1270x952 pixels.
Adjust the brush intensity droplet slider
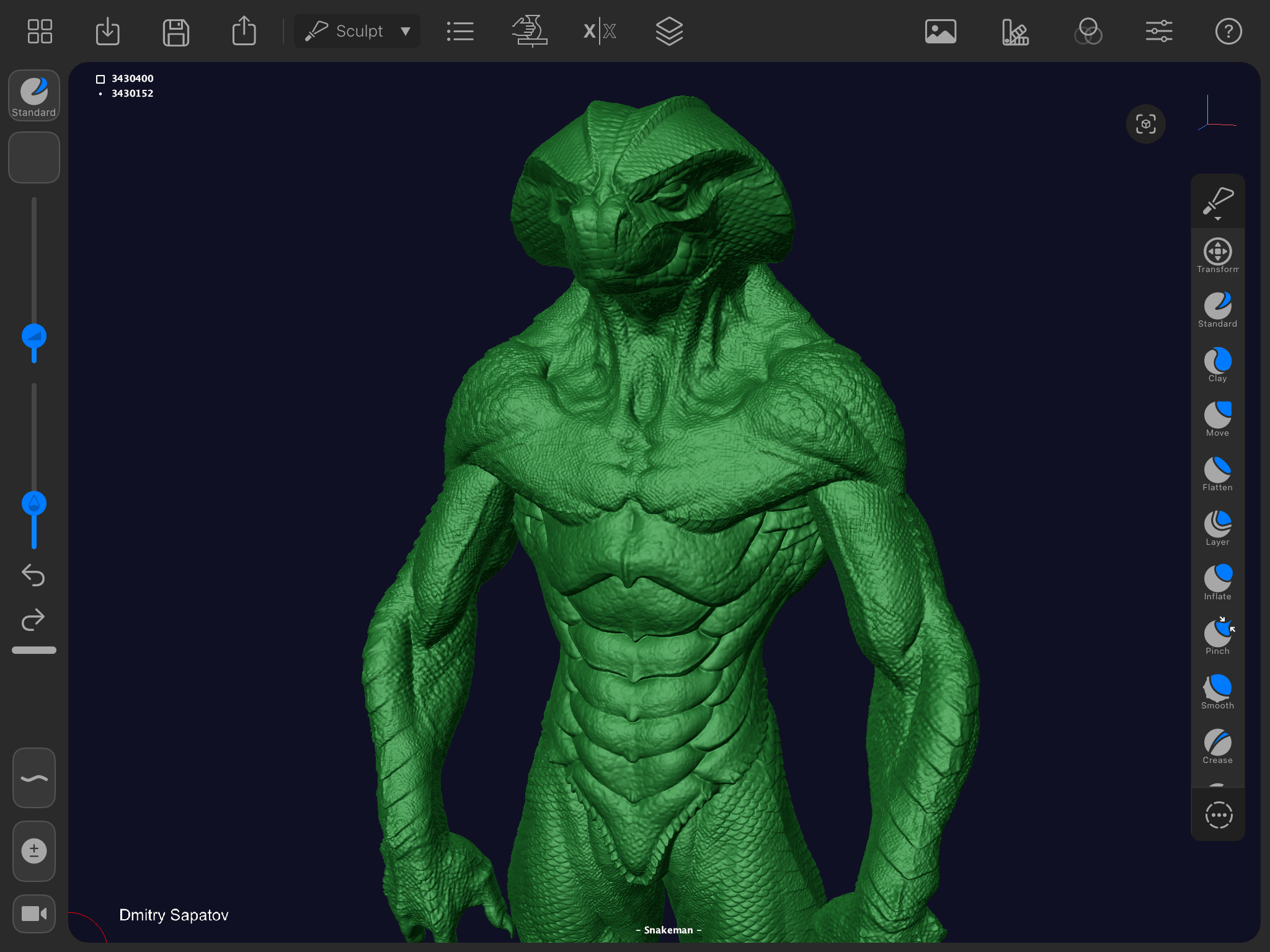[34, 503]
